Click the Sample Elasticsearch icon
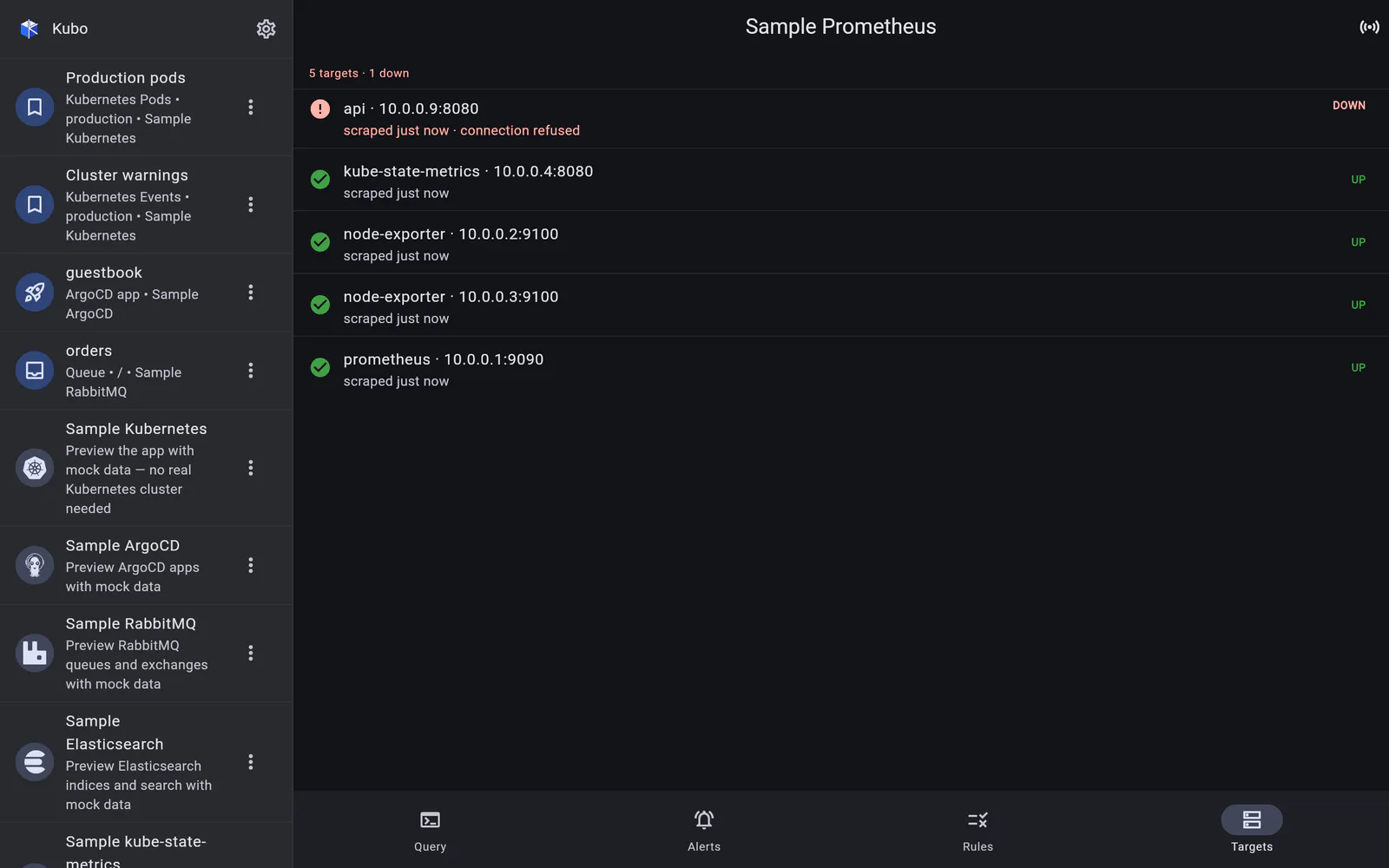The image size is (1389, 868). (35, 762)
